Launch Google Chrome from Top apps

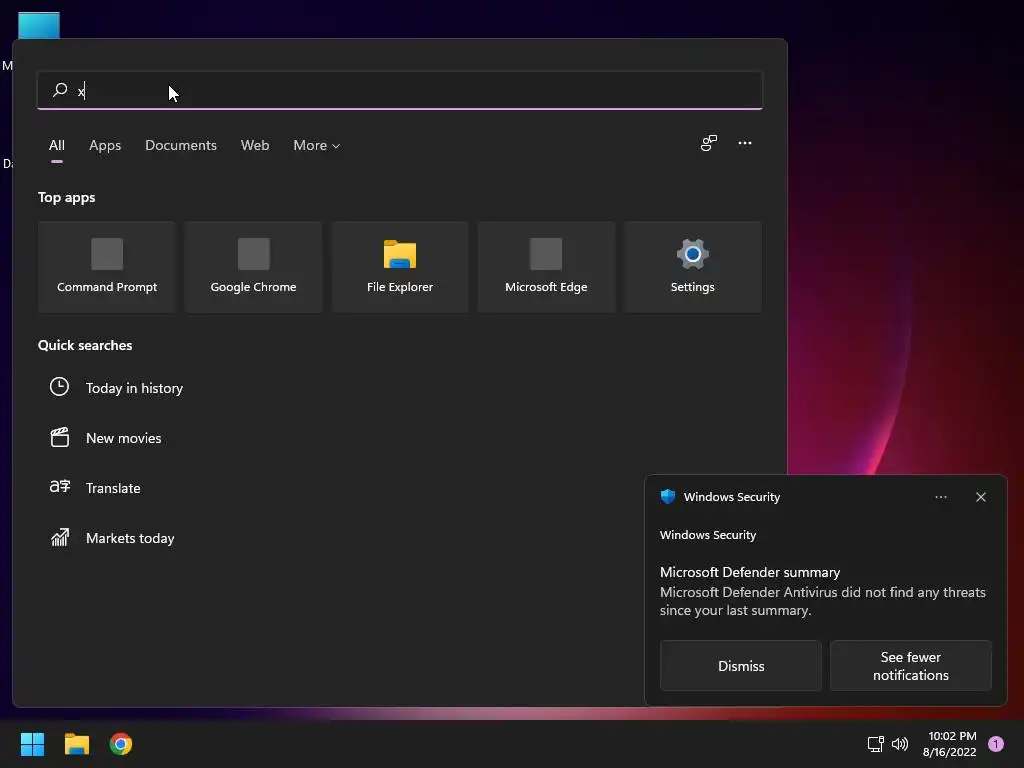coord(253,267)
